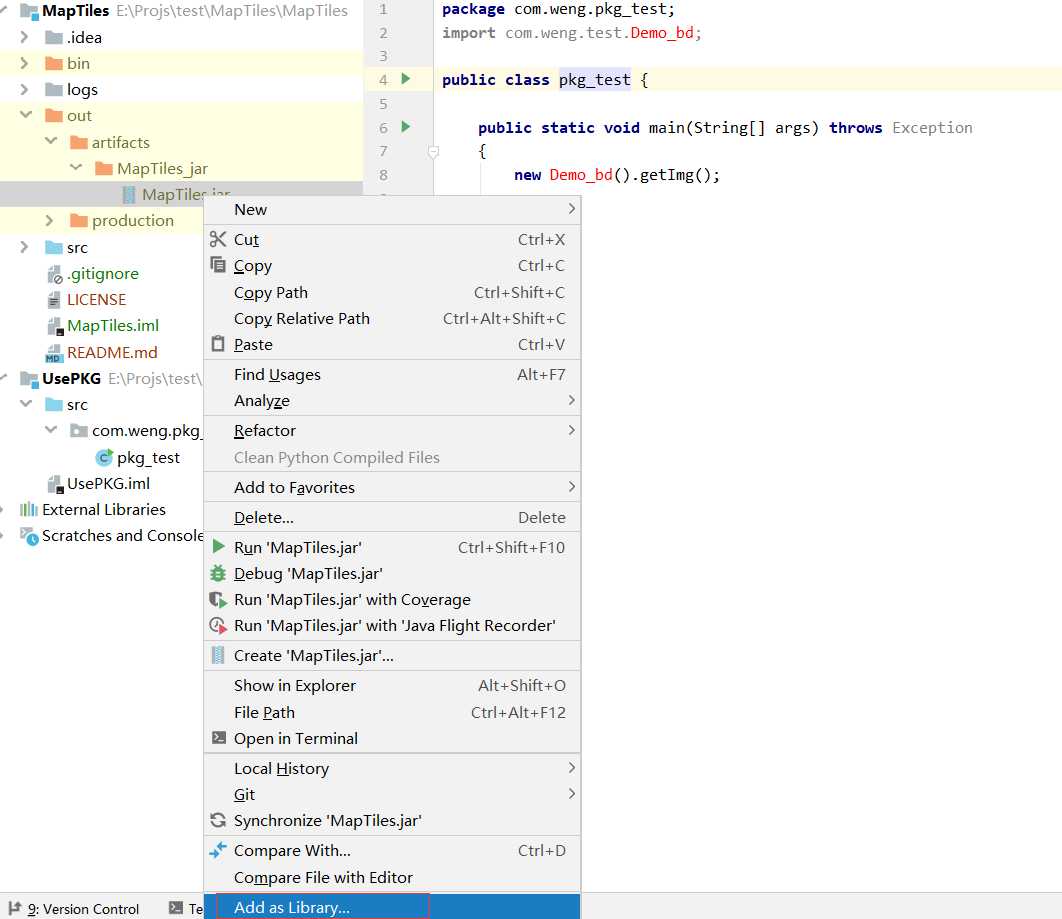Click the Debug bug icon
The image size is (1062, 919).
click(217, 573)
